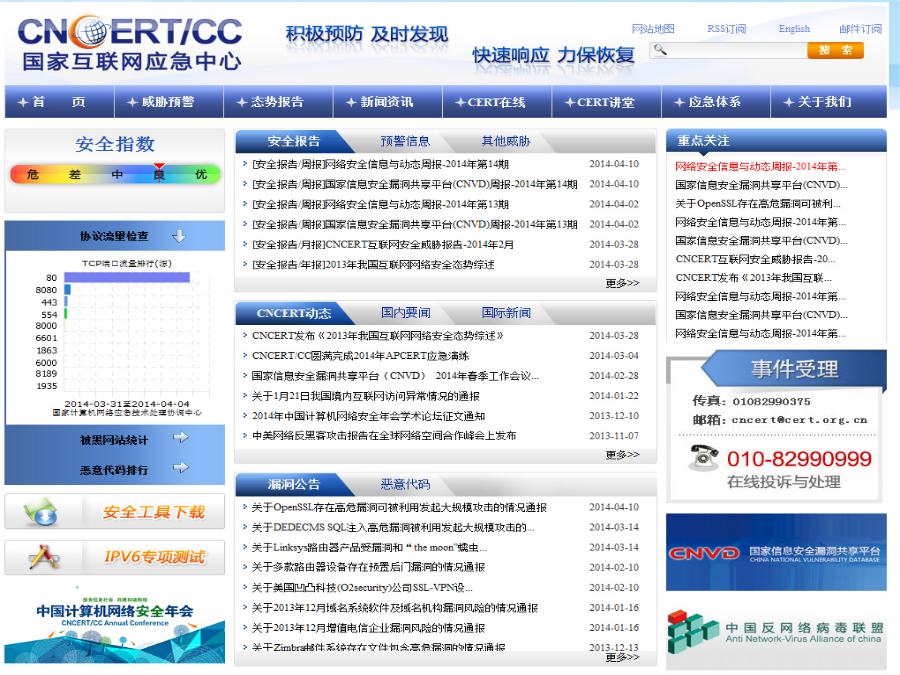900x675 pixels.
Task: Open the 安全工具下载 banner button
Action: pos(115,511)
